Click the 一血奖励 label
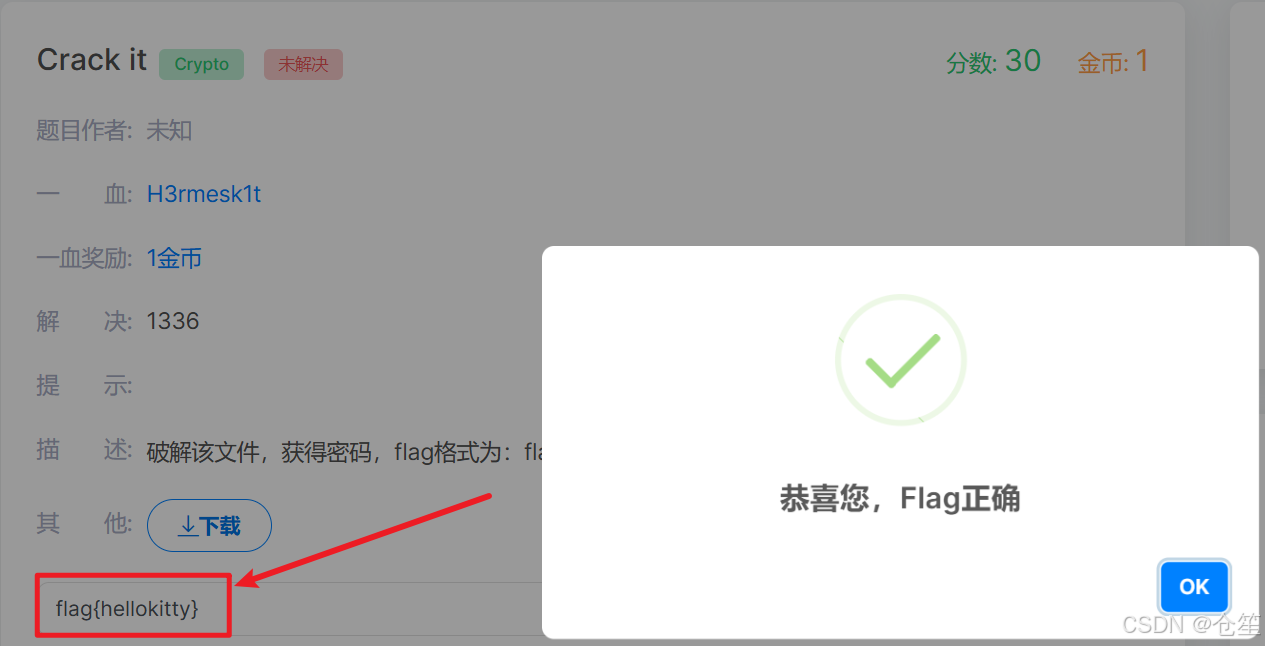 84,258
